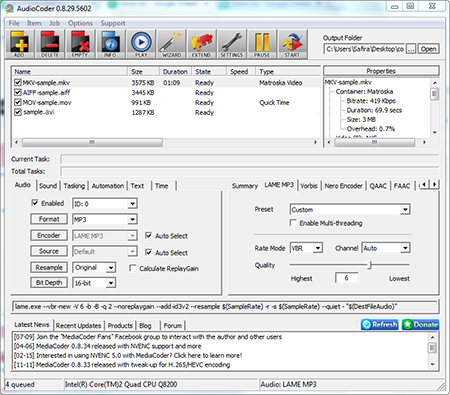Click the EMPTY list toolbar icon
Image resolution: width=450 pixels, height=395 pixels.
[80, 44]
